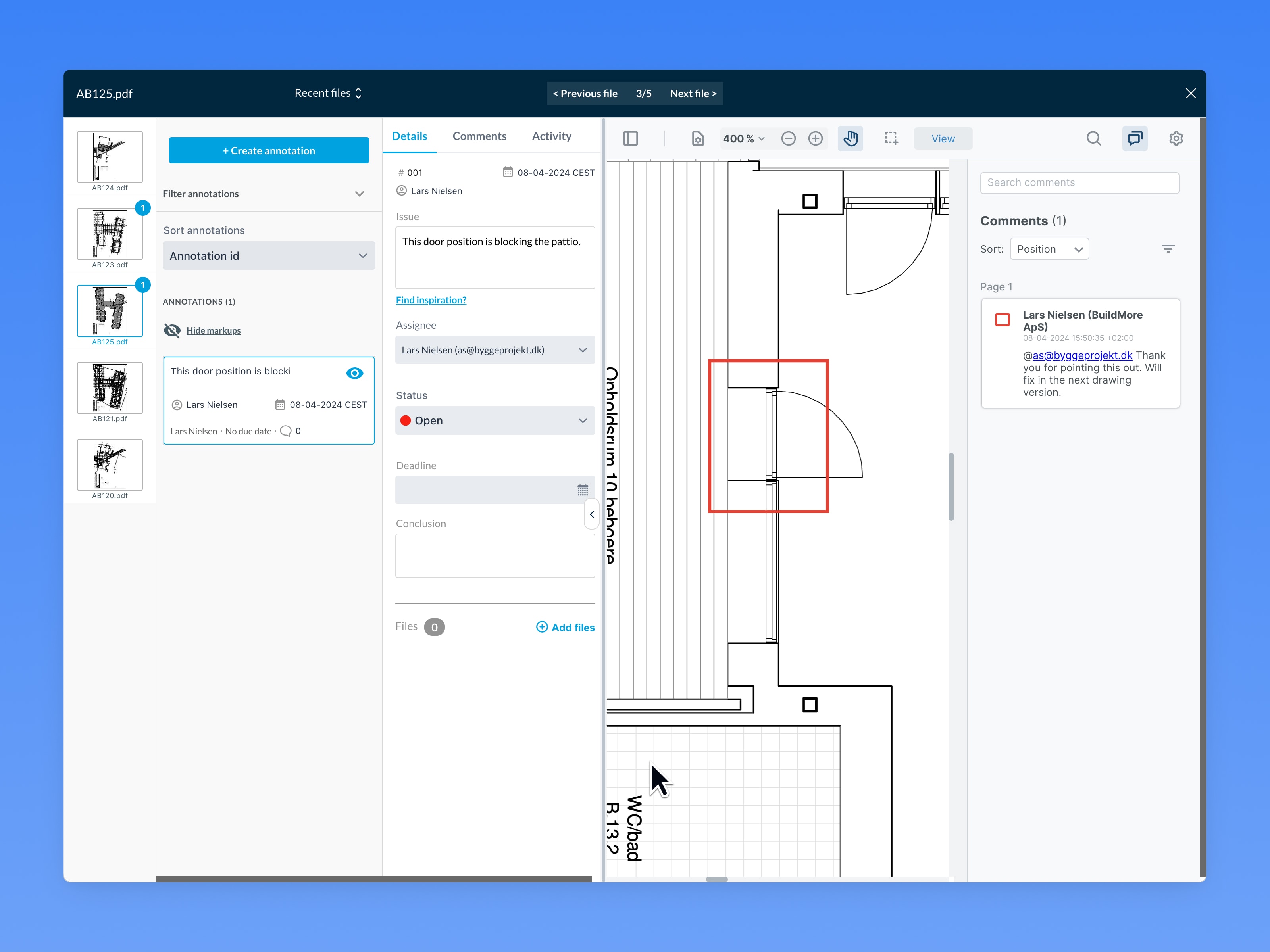Open the Annotation id sort dropdown
This screenshot has width=1270, height=952.
pyautogui.click(x=269, y=256)
